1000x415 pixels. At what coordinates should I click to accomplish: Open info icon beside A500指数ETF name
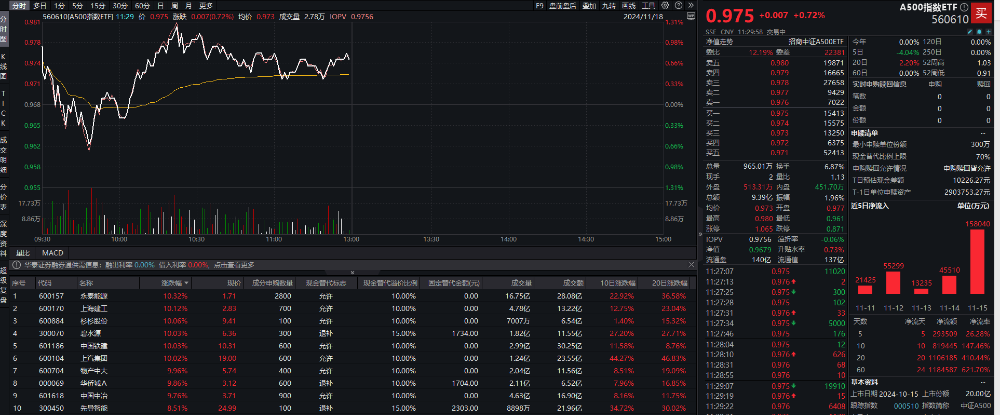964,8
